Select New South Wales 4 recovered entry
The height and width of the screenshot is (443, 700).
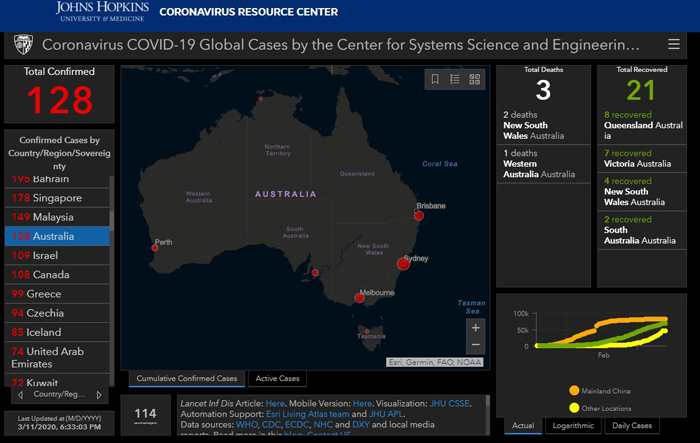pos(642,192)
